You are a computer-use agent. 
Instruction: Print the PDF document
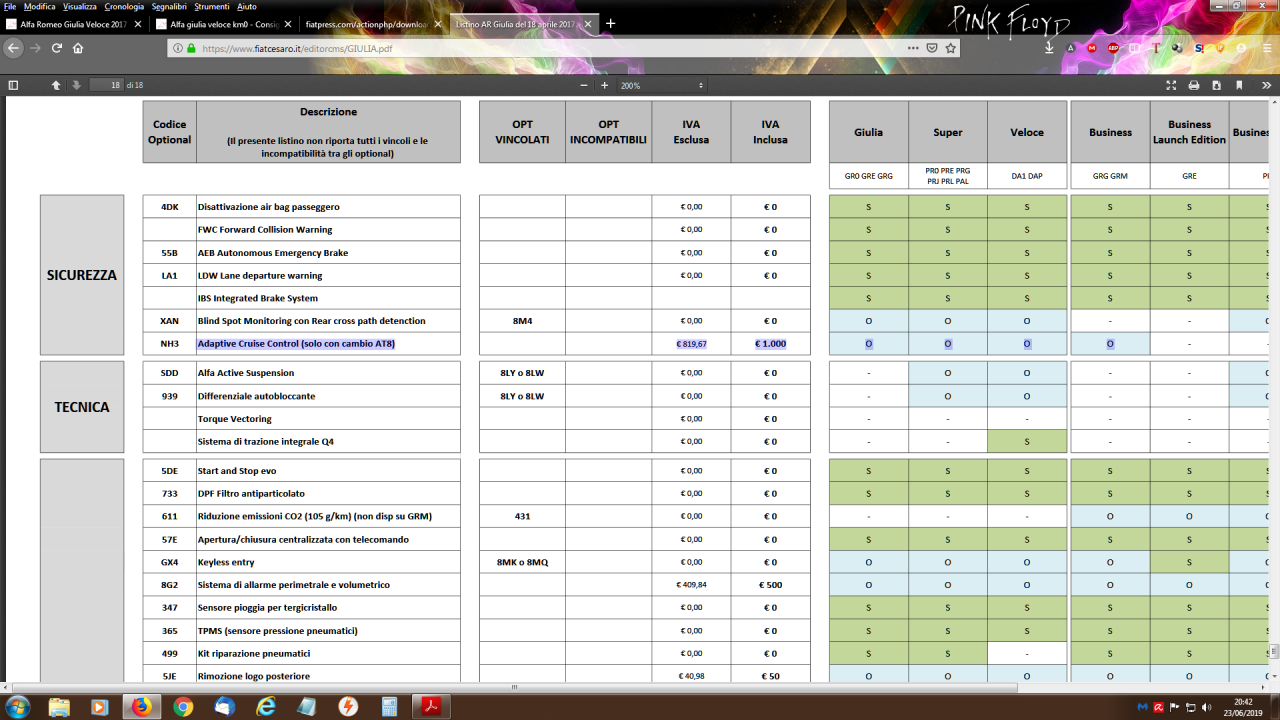click(1194, 85)
